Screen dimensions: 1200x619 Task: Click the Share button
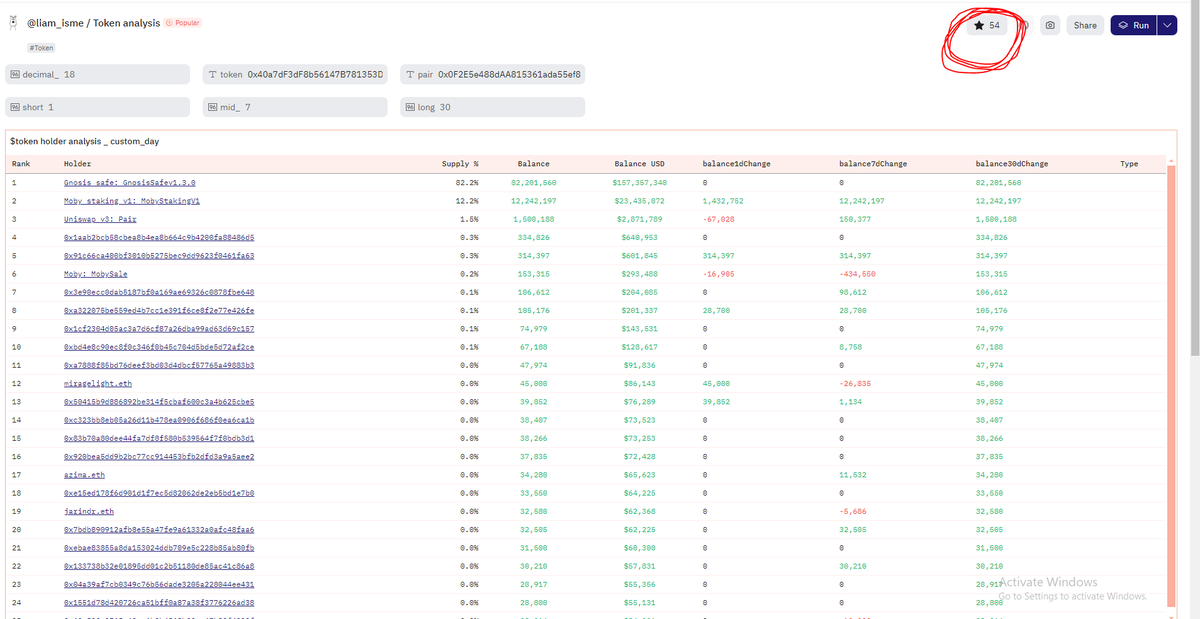click(x=1085, y=25)
